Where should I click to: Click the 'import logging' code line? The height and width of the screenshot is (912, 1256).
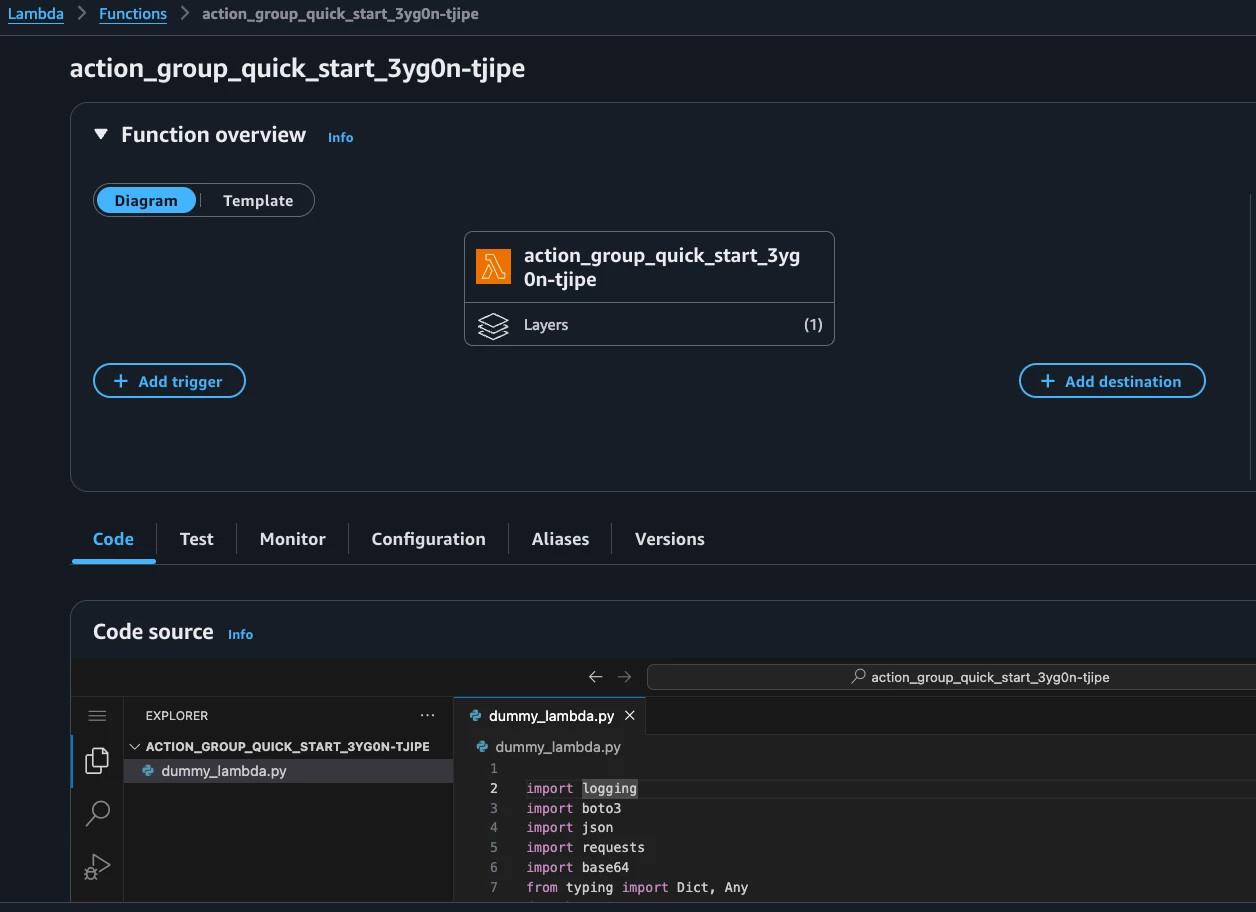[x=582, y=789]
